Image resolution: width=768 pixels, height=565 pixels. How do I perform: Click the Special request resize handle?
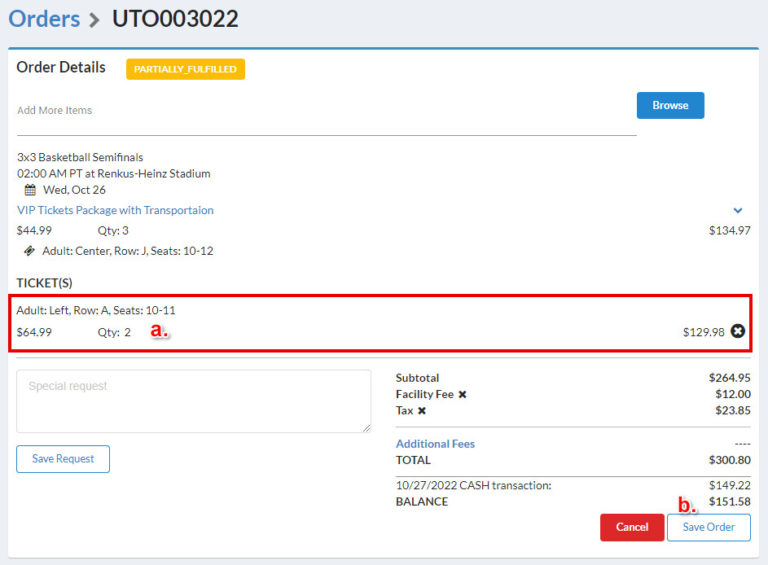(x=366, y=428)
